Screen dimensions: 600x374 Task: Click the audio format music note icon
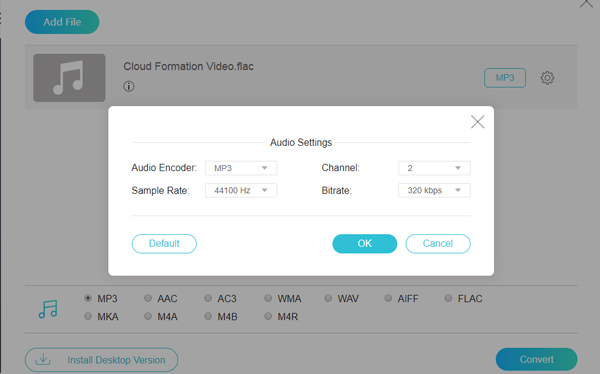[x=48, y=309]
